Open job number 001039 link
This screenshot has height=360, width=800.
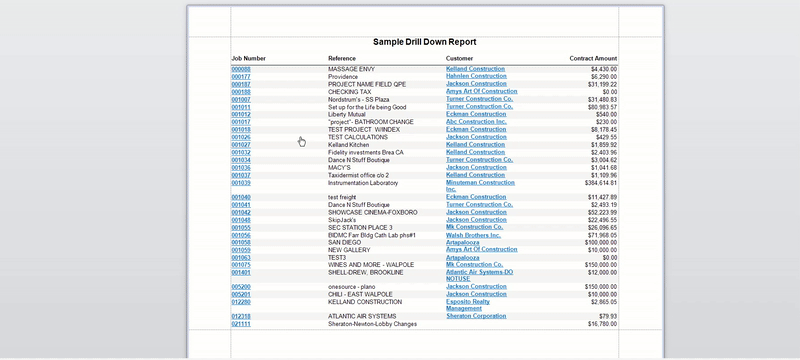[x=241, y=183]
